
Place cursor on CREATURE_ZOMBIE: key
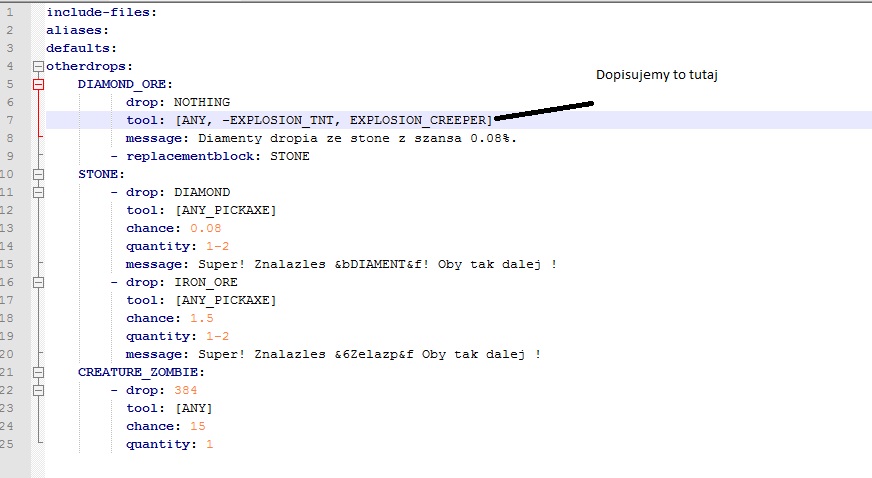tap(141, 372)
